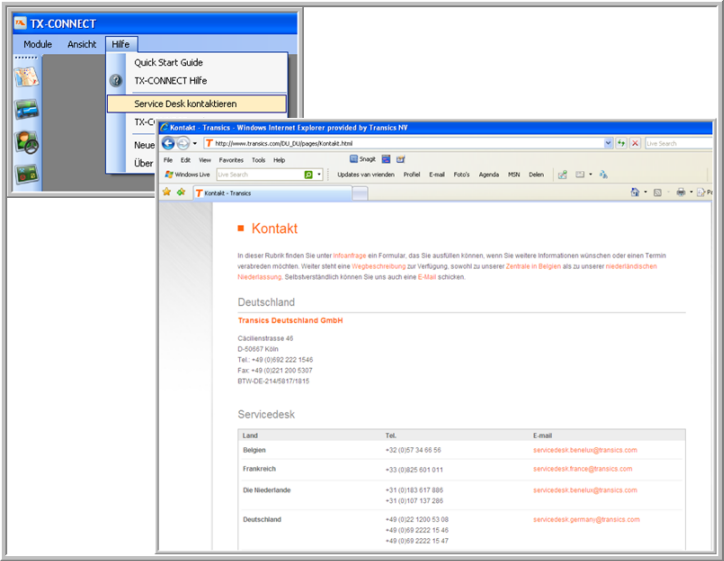Open the map module icon in TX-CONNECT sidebar

click(x=26, y=77)
